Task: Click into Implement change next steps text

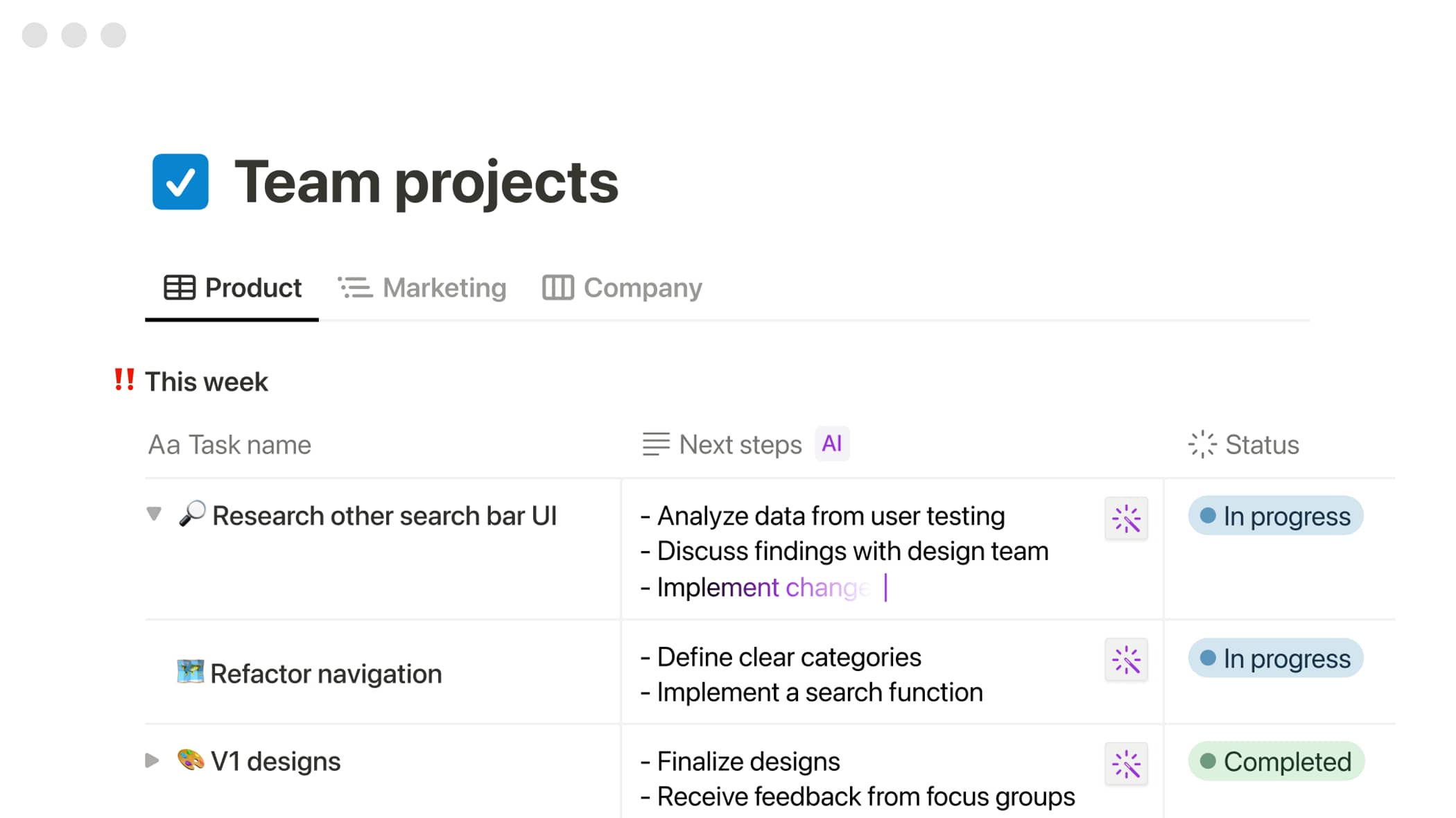Action: (763, 588)
